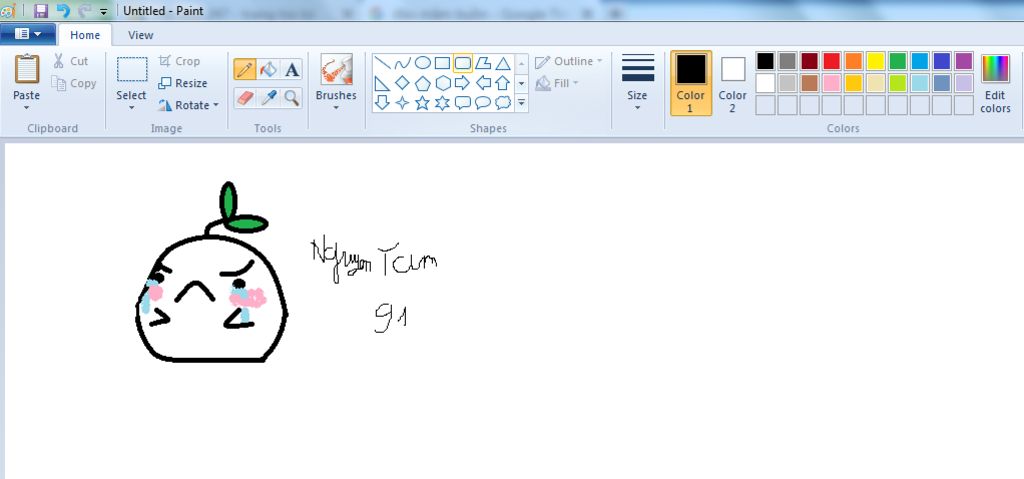Pick the orange color swatch
Image resolution: width=1024 pixels, height=479 pixels.
point(854,61)
